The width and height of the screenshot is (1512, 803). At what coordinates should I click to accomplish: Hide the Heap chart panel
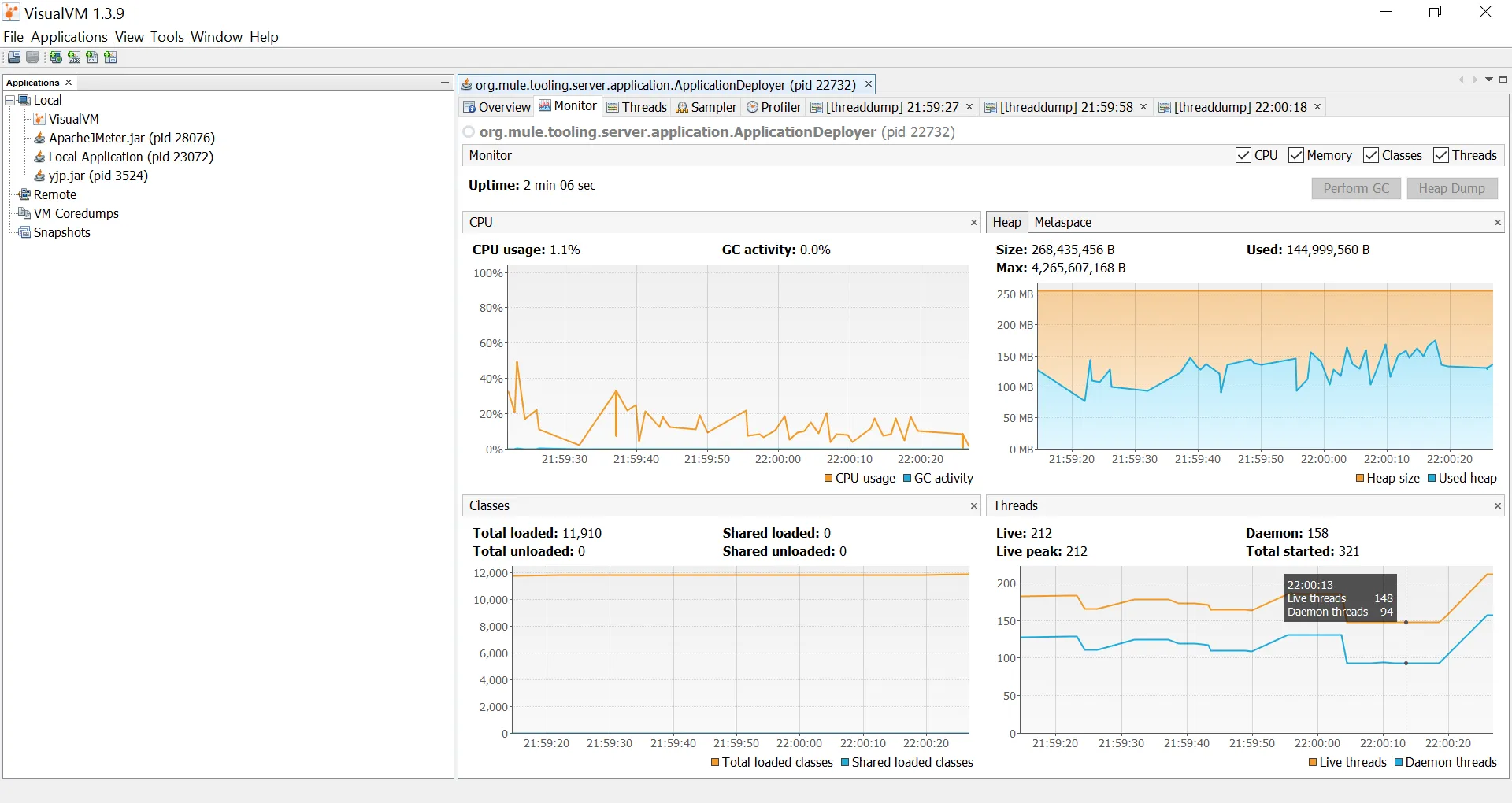(1498, 223)
